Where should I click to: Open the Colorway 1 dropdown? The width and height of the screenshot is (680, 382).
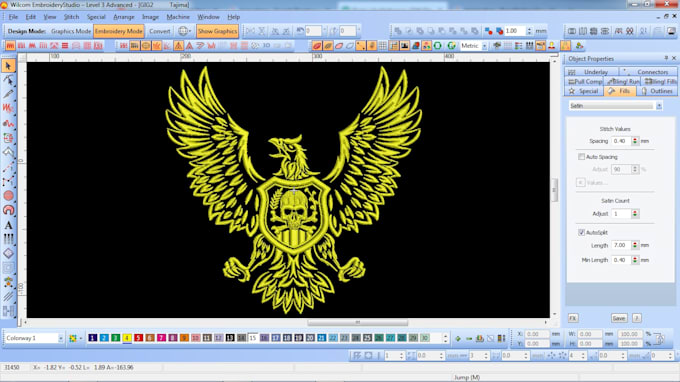tap(61, 338)
